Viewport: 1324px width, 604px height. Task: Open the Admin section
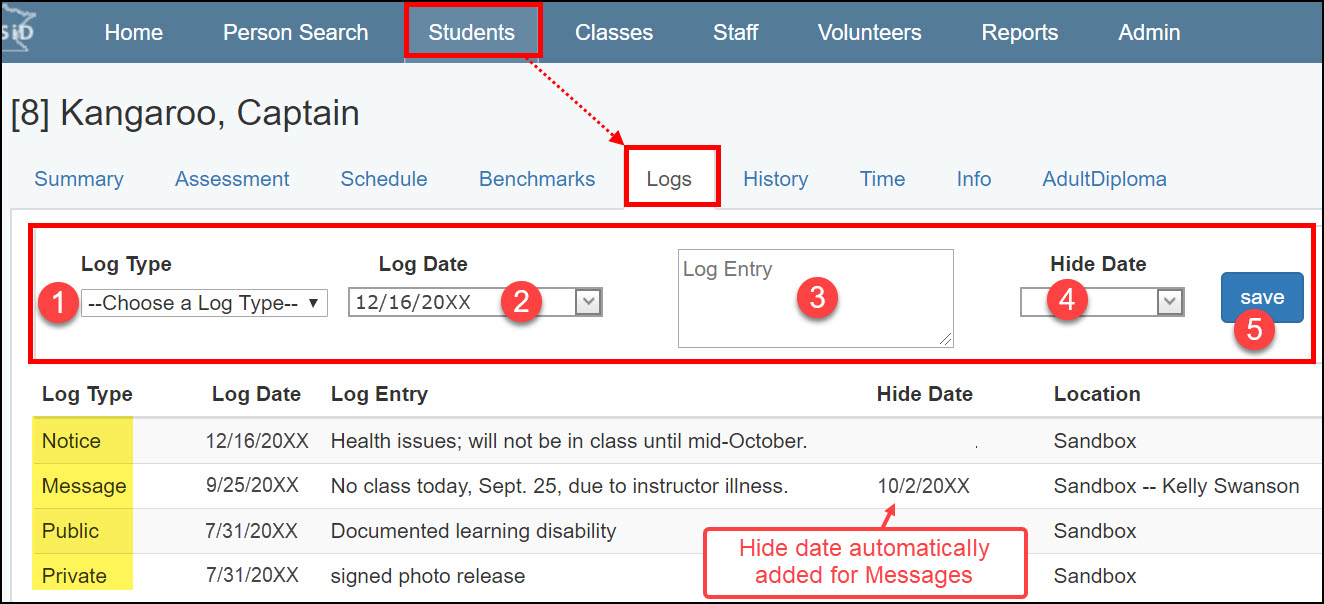pyautogui.click(x=1148, y=32)
